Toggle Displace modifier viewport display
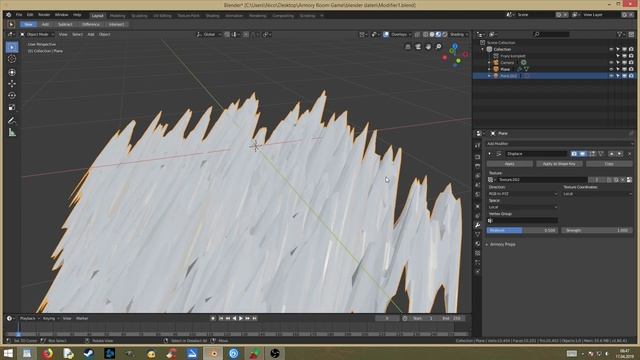 pos(583,154)
